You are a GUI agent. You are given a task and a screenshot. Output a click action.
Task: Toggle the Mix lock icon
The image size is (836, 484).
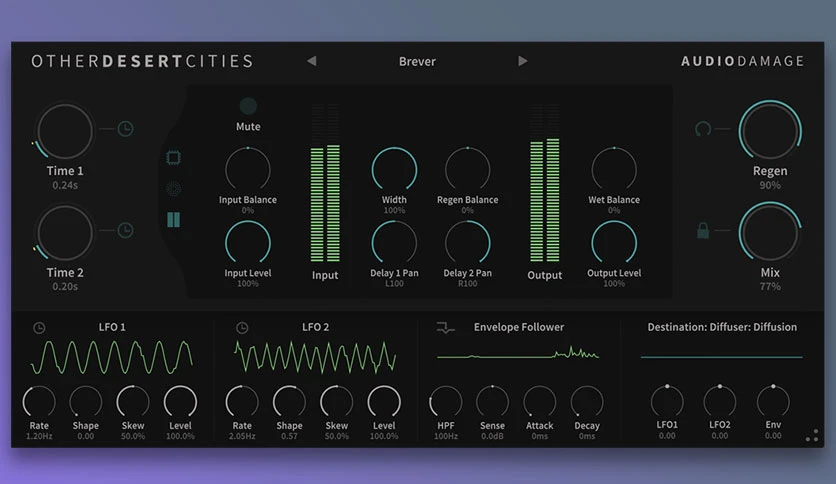703,230
